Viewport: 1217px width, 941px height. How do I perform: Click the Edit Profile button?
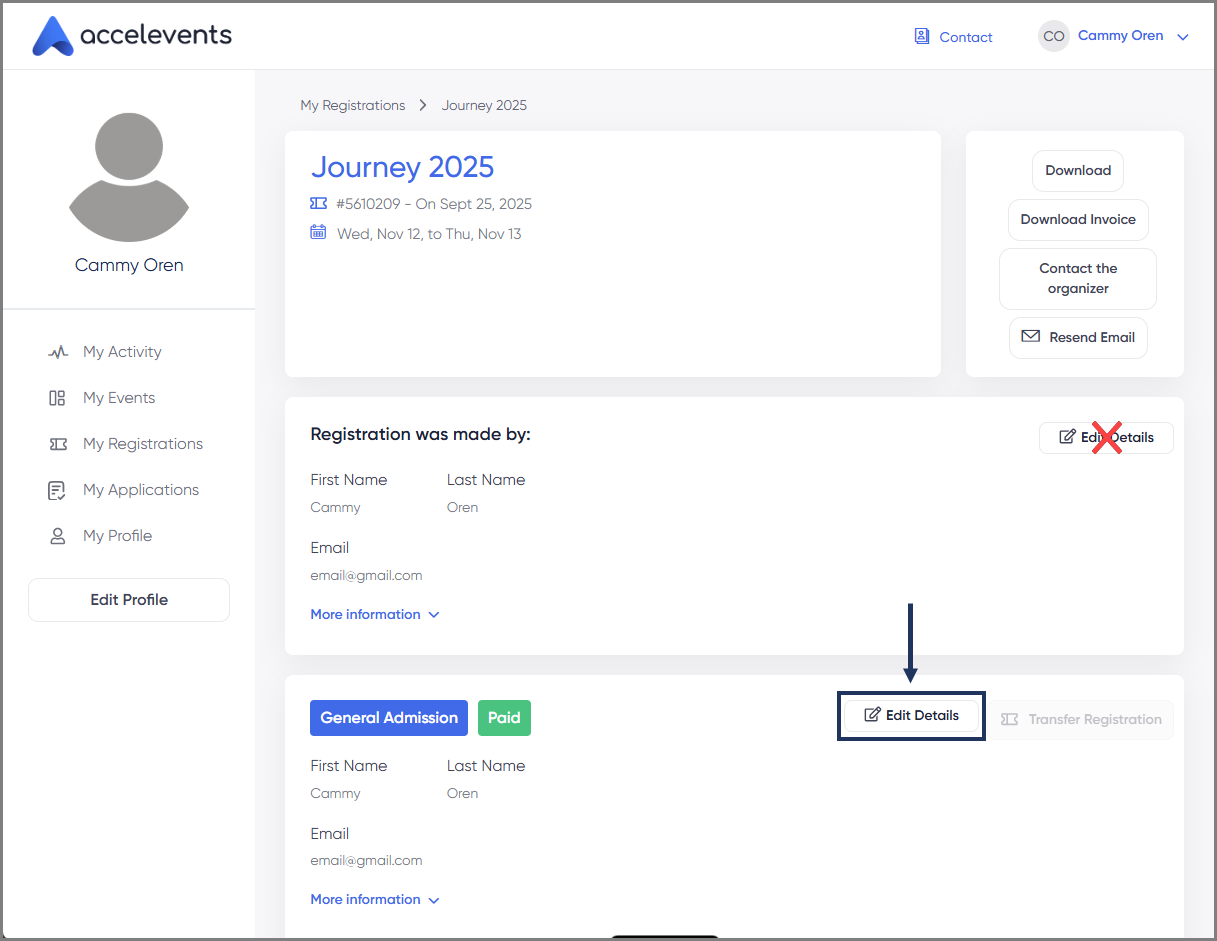(x=129, y=600)
